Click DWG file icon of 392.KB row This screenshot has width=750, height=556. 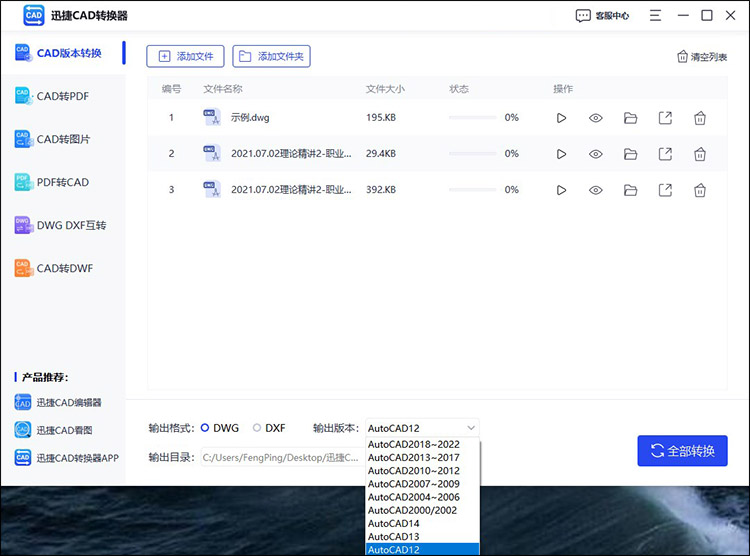click(212, 189)
